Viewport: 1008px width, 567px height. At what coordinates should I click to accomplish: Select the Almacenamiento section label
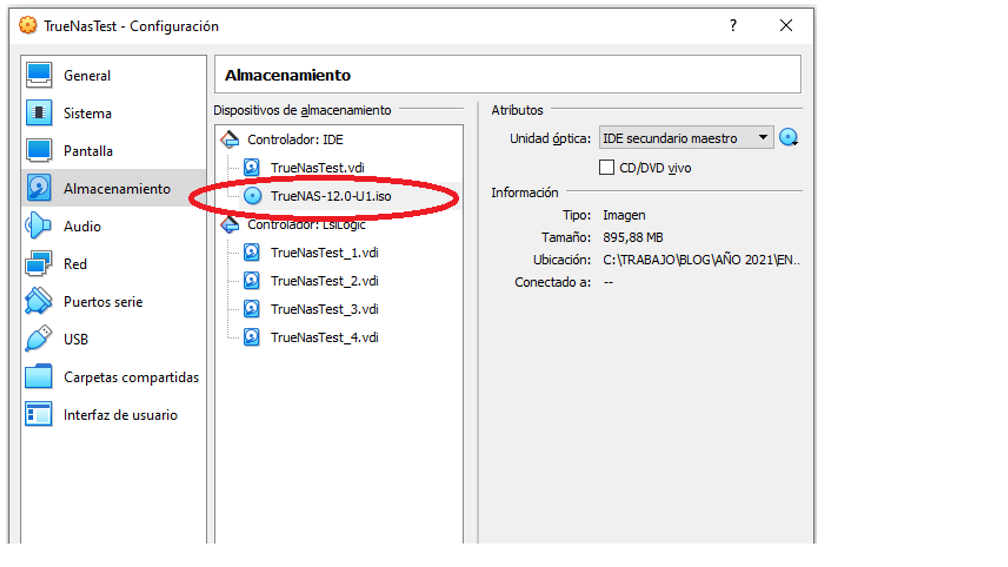[x=117, y=189]
